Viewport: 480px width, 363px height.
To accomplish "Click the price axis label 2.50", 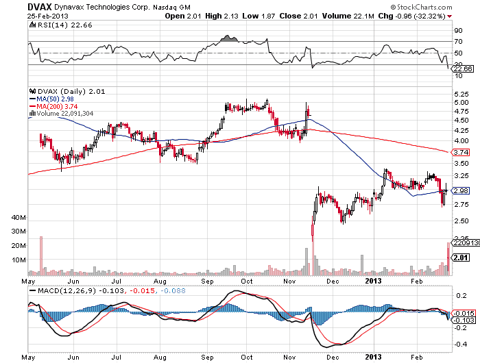I will [x=461, y=221].
